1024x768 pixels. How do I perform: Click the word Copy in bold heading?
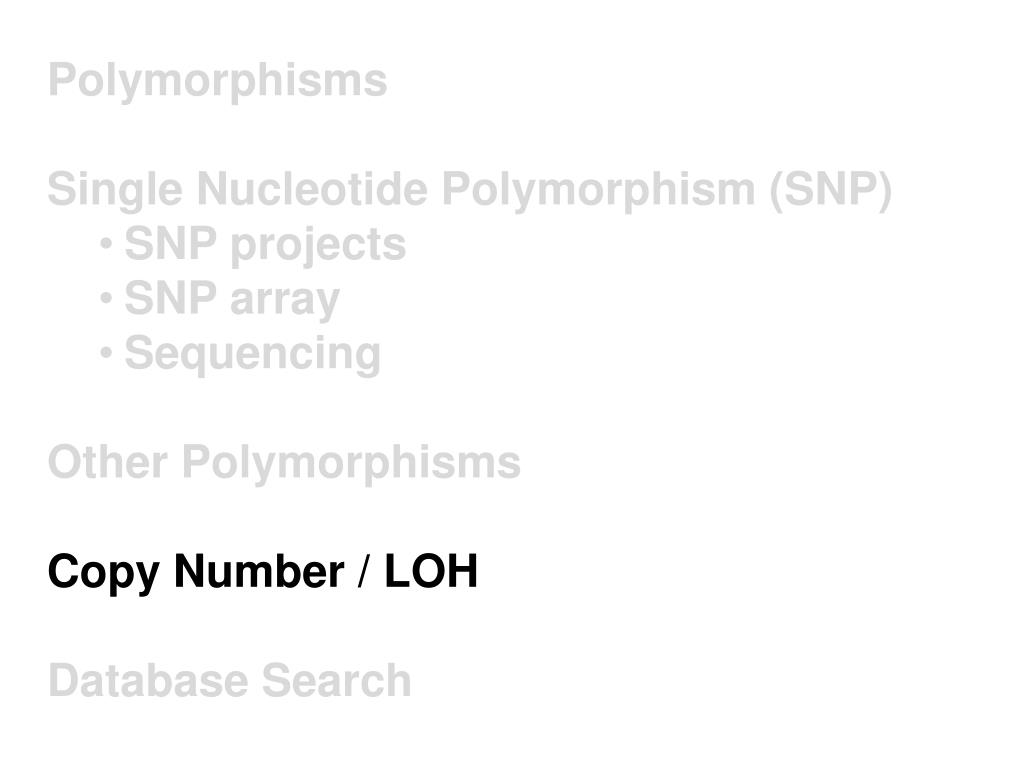pyautogui.click(x=104, y=574)
